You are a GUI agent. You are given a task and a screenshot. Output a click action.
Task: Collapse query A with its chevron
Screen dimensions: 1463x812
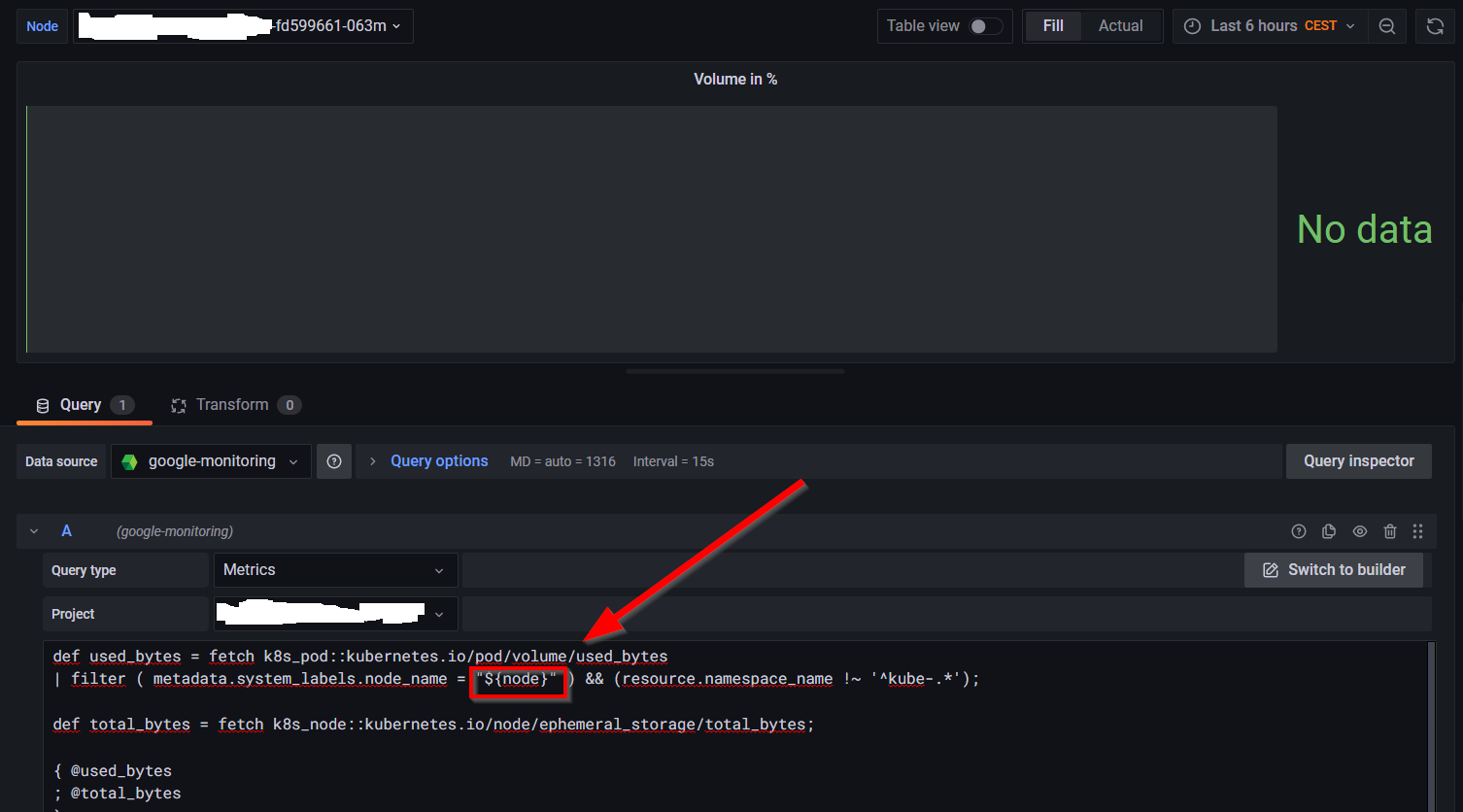(x=34, y=531)
